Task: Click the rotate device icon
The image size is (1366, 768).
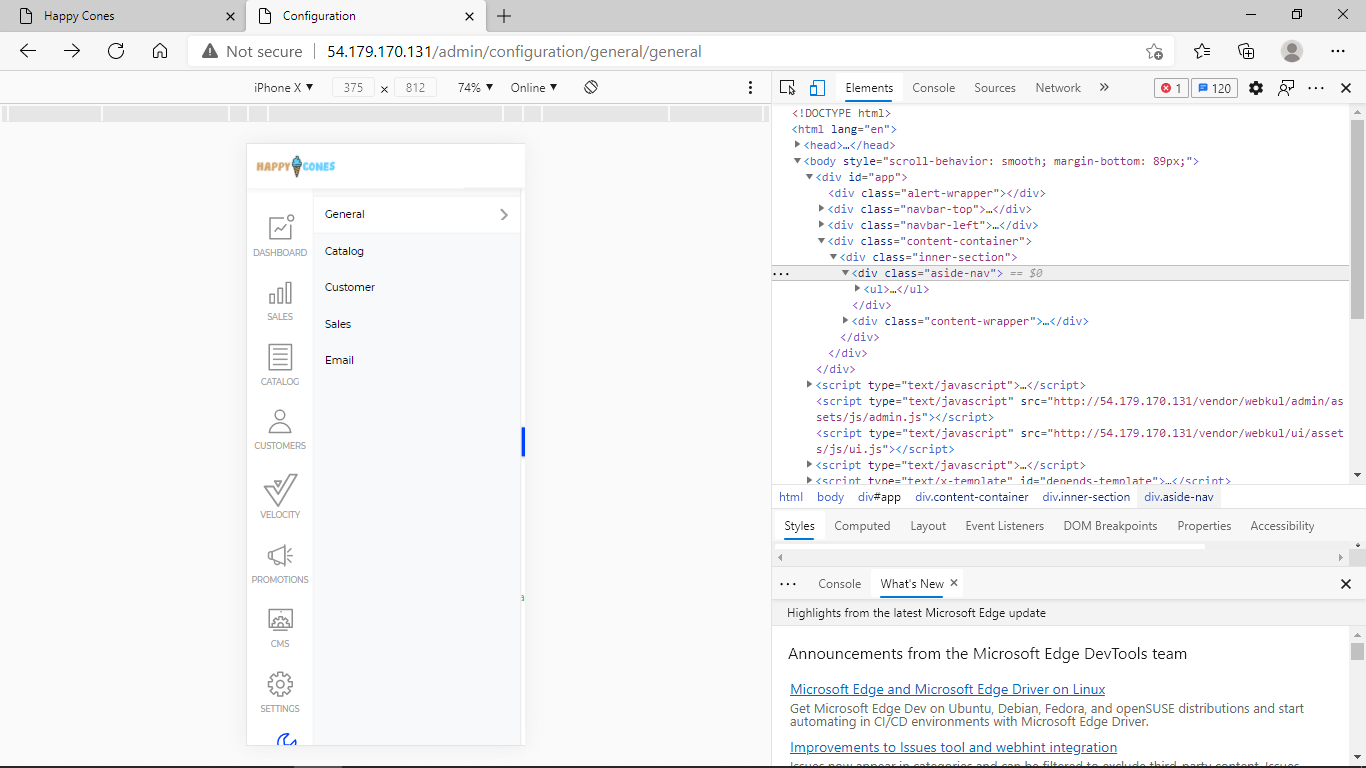Action: (x=591, y=88)
